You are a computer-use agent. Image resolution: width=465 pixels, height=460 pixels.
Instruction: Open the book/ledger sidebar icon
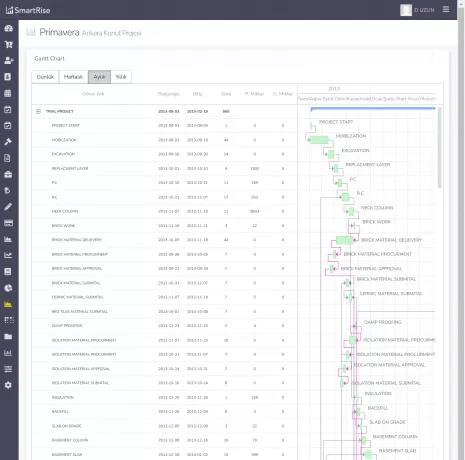[8, 271]
